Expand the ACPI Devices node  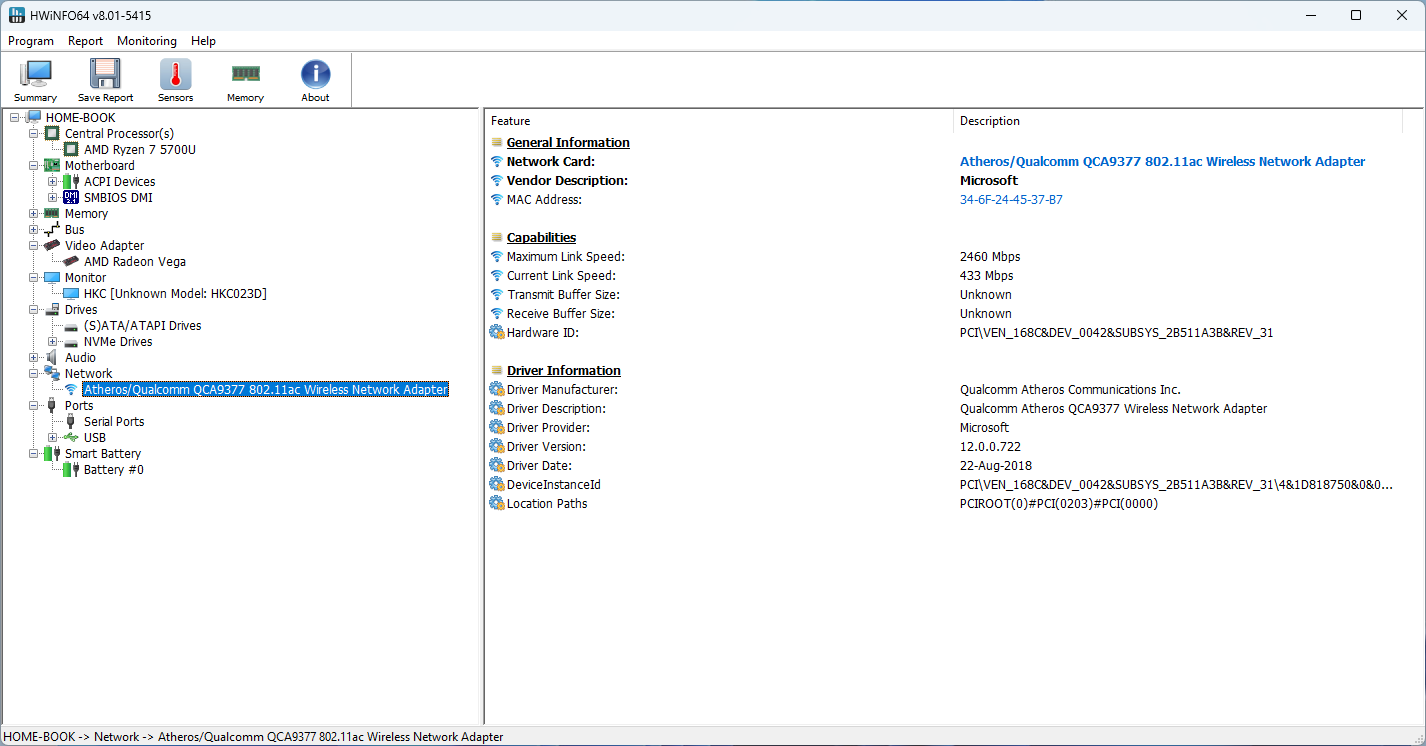click(x=53, y=182)
